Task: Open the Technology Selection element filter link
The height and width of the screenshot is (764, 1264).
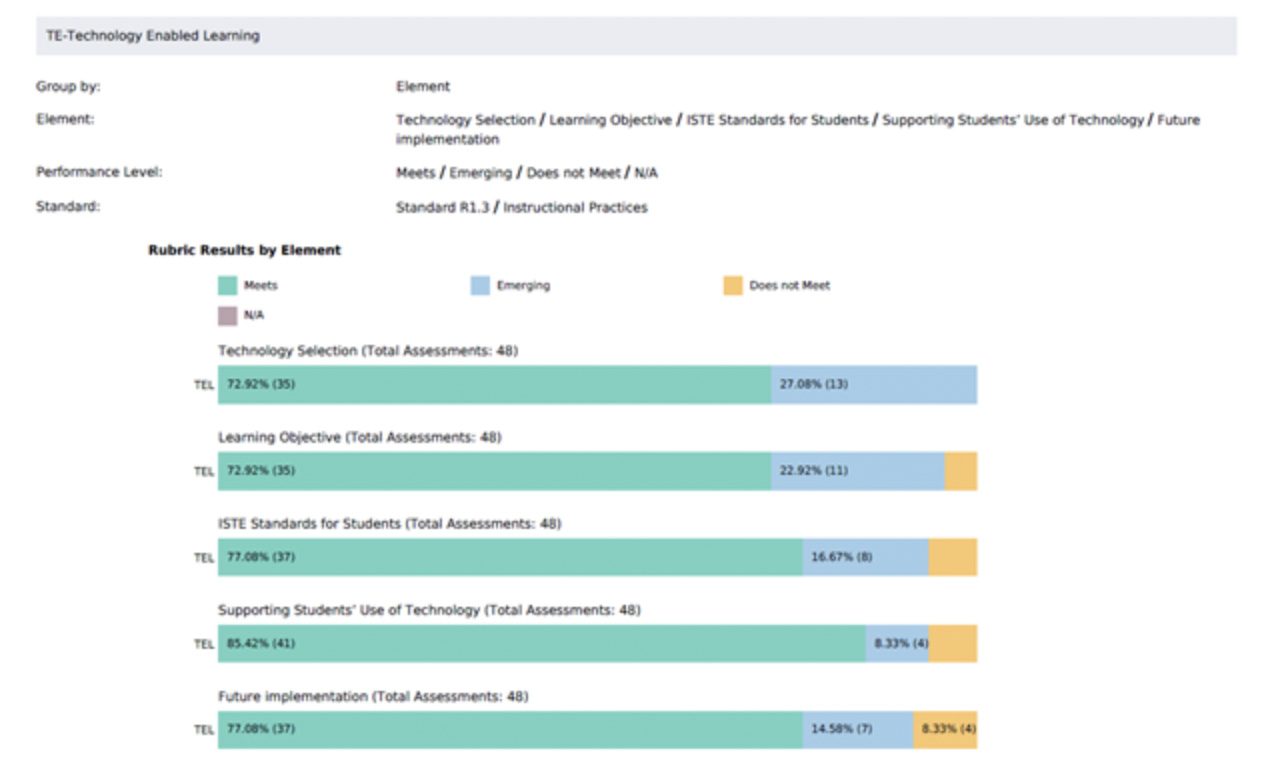Action: point(465,120)
